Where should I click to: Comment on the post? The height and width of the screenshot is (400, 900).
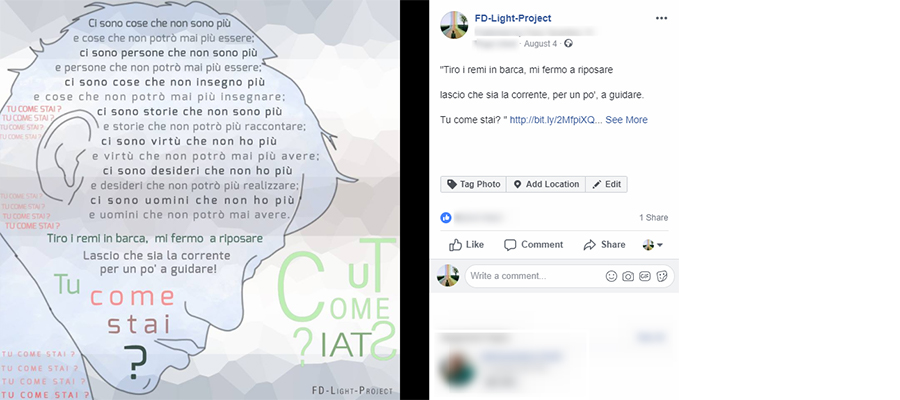(x=533, y=244)
